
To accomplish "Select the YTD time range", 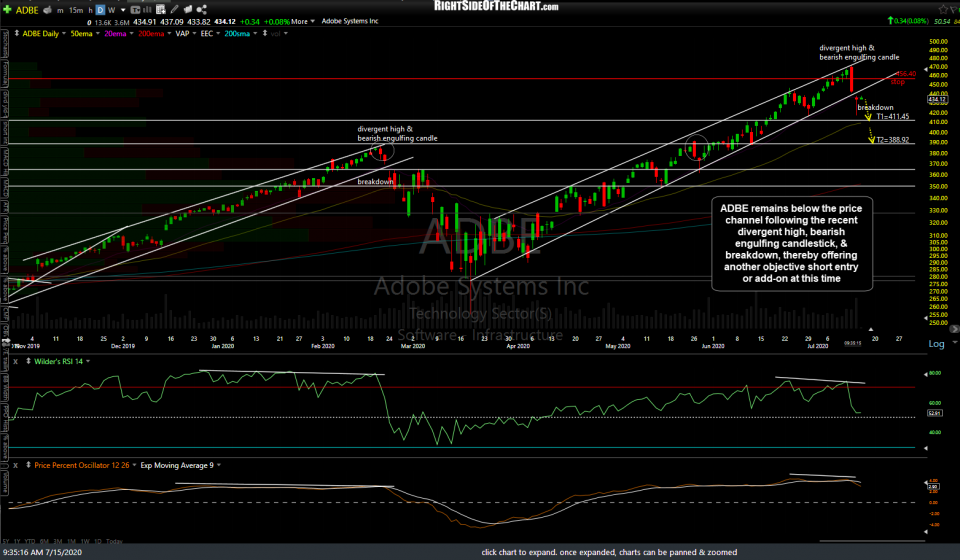I will click(x=30, y=542).
